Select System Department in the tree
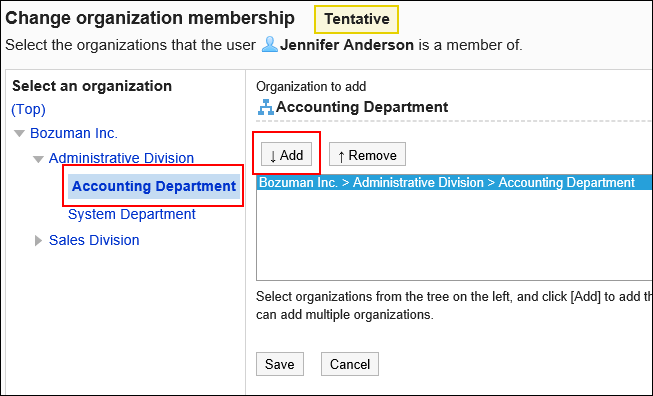 tap(132, 214)
